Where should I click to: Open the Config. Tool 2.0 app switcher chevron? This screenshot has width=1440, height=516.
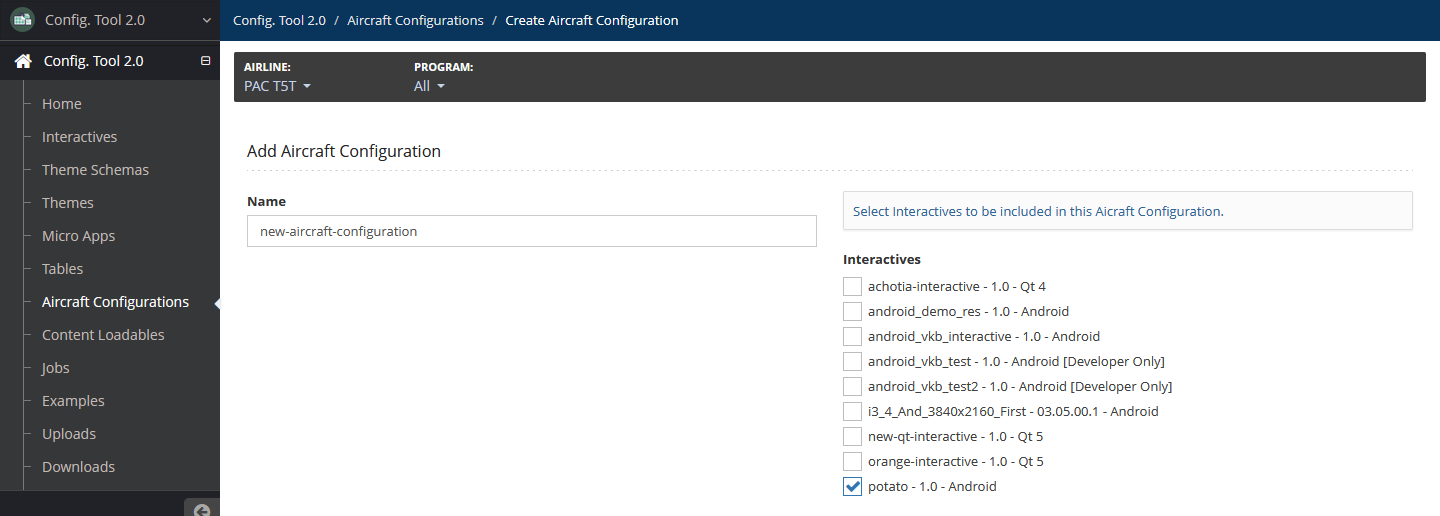pyautogui.click(x=206, y=20)
